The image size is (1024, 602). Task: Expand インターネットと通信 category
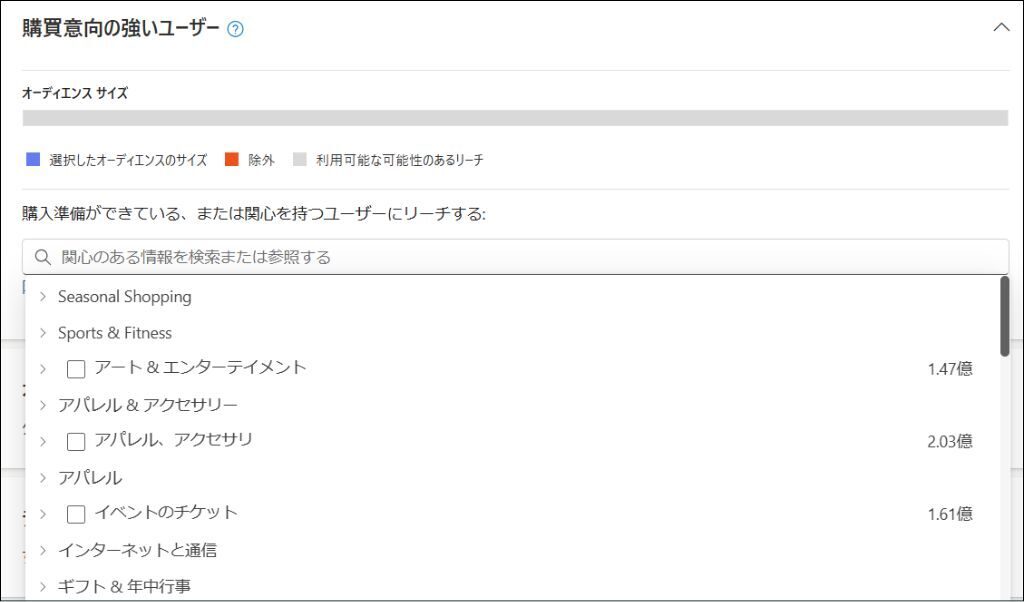[x=43, y=550]
